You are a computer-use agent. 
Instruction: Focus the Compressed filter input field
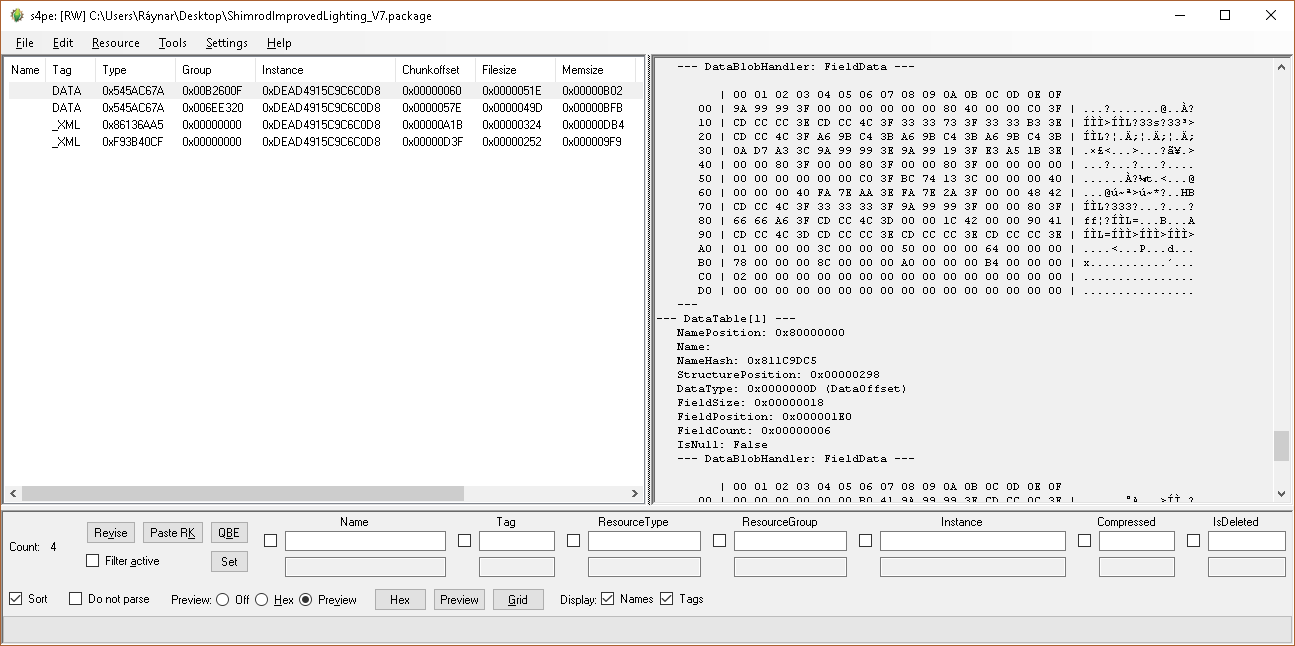1137,541
